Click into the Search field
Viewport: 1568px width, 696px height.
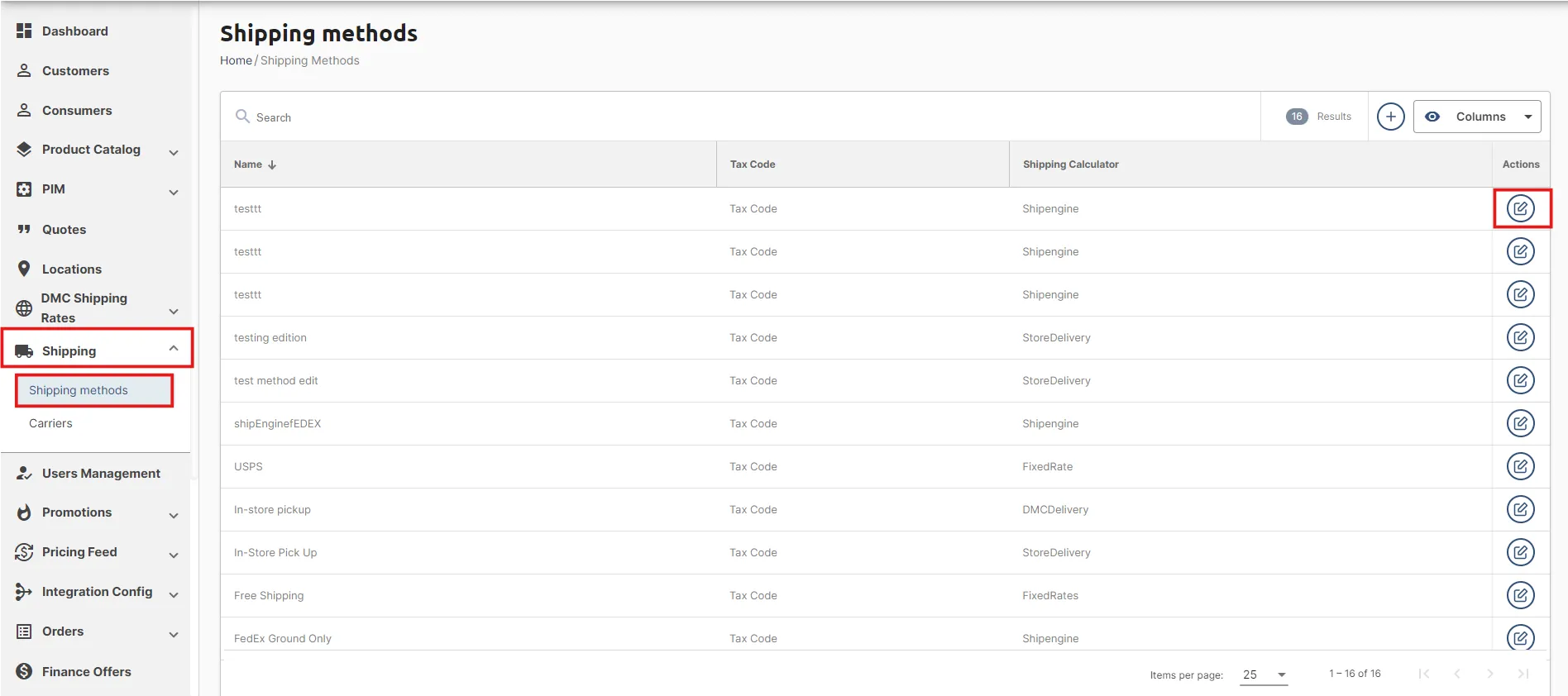(744, 117)
